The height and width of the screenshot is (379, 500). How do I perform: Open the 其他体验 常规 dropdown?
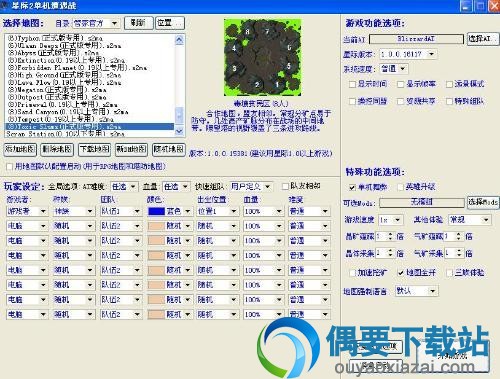[x=470, y=220]
